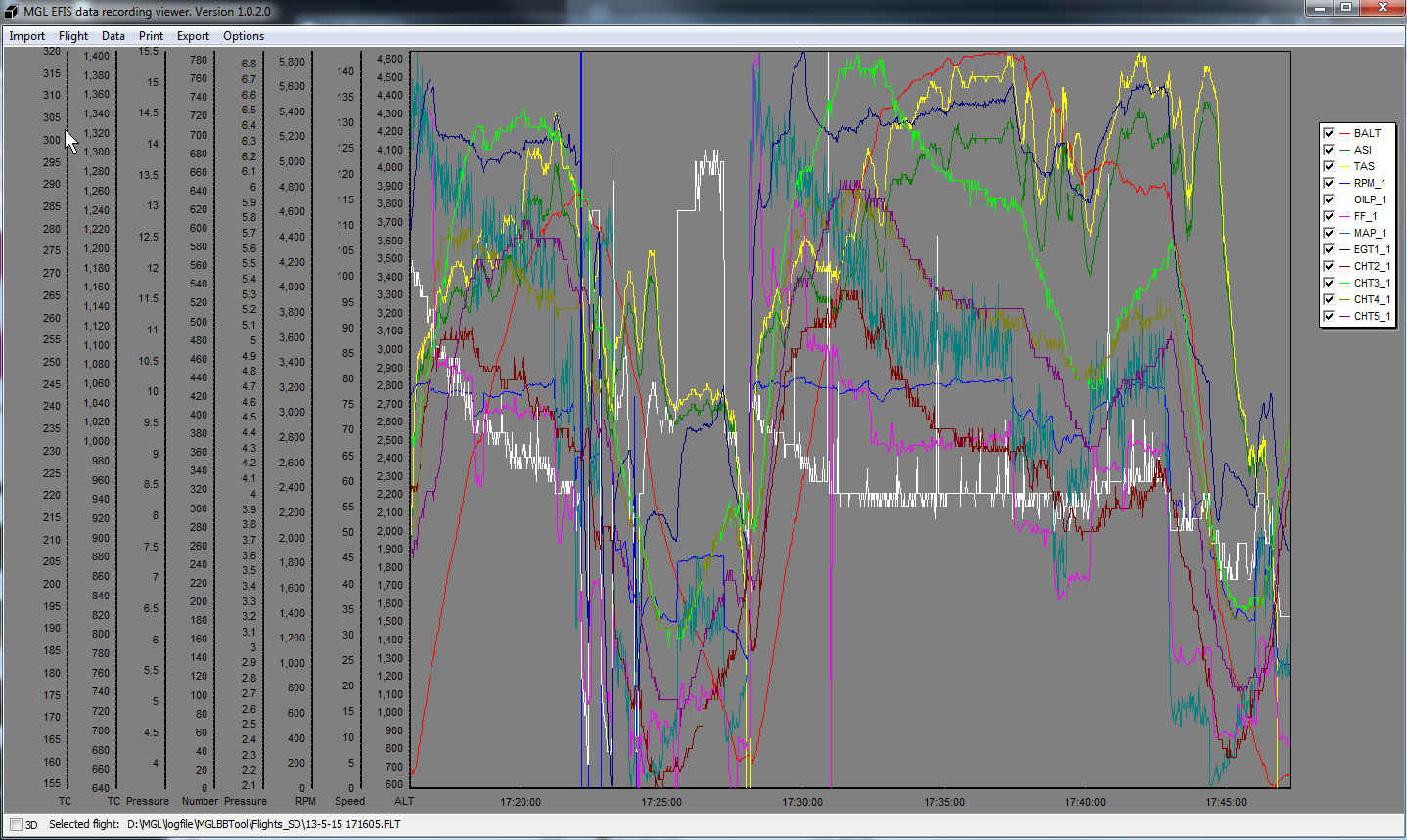1407x840 pixels.
Task: Open the Flight menu
Action: click(x=73, y=36)
